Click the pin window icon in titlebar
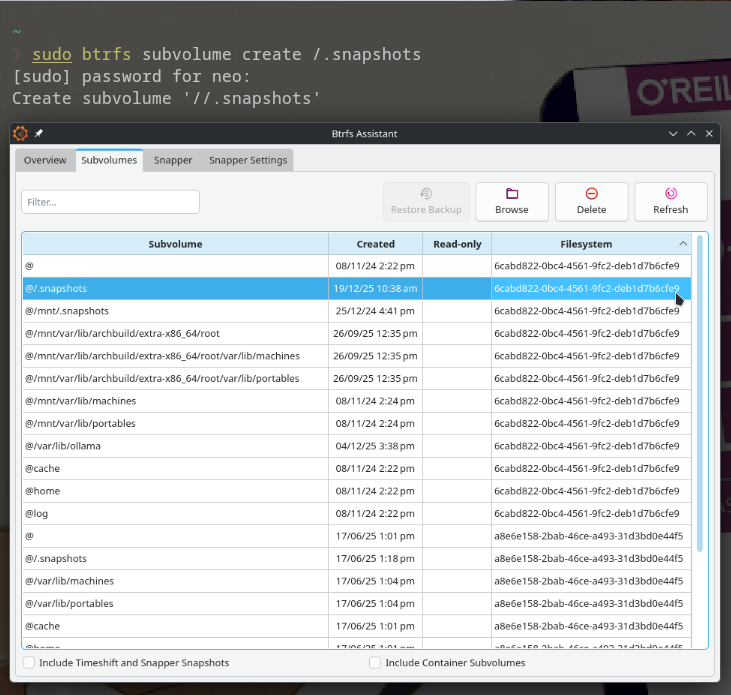This screenshot has width=731, height=695. (39, 133)
